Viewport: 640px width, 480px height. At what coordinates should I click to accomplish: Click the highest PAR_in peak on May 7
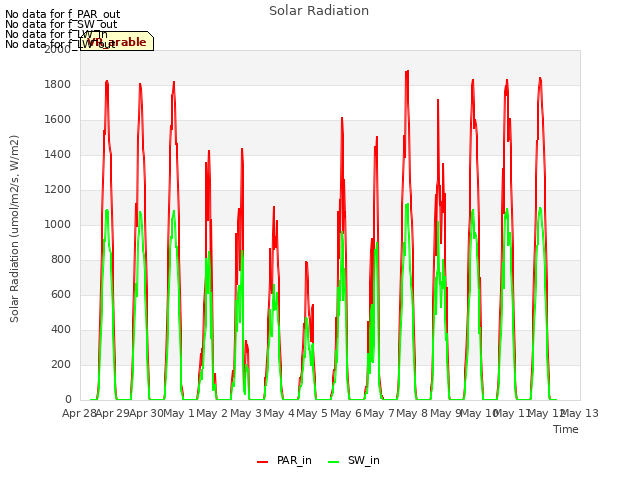click(407, 71)
